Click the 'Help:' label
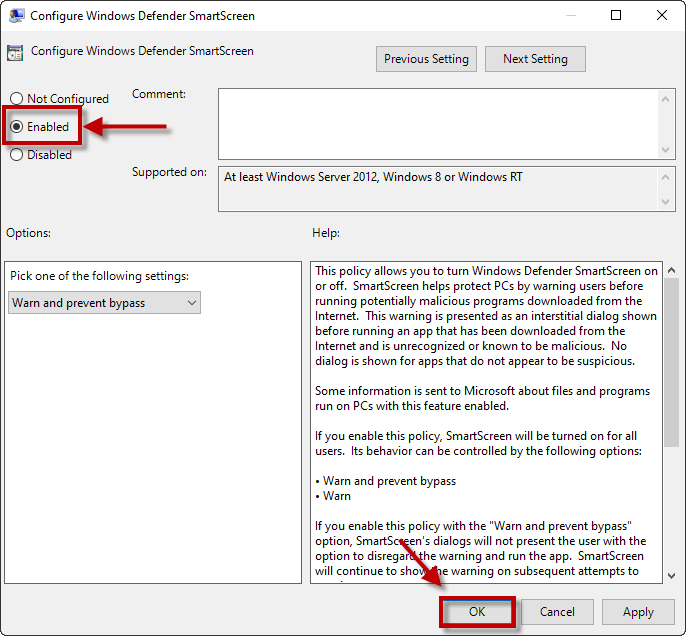This screenshot has width=686, height=636. click(326, 233)
